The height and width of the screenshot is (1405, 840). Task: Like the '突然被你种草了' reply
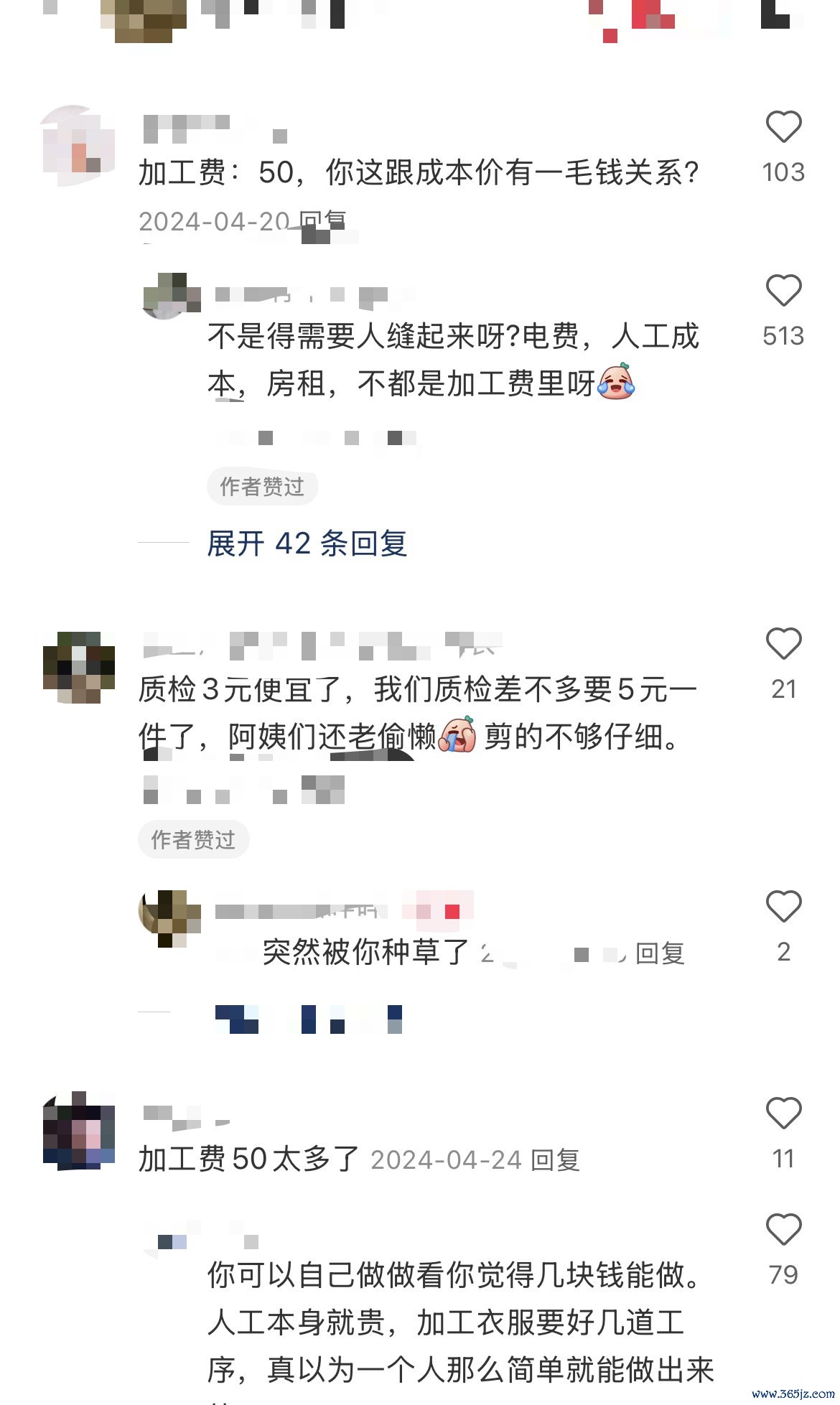point(783,906)
